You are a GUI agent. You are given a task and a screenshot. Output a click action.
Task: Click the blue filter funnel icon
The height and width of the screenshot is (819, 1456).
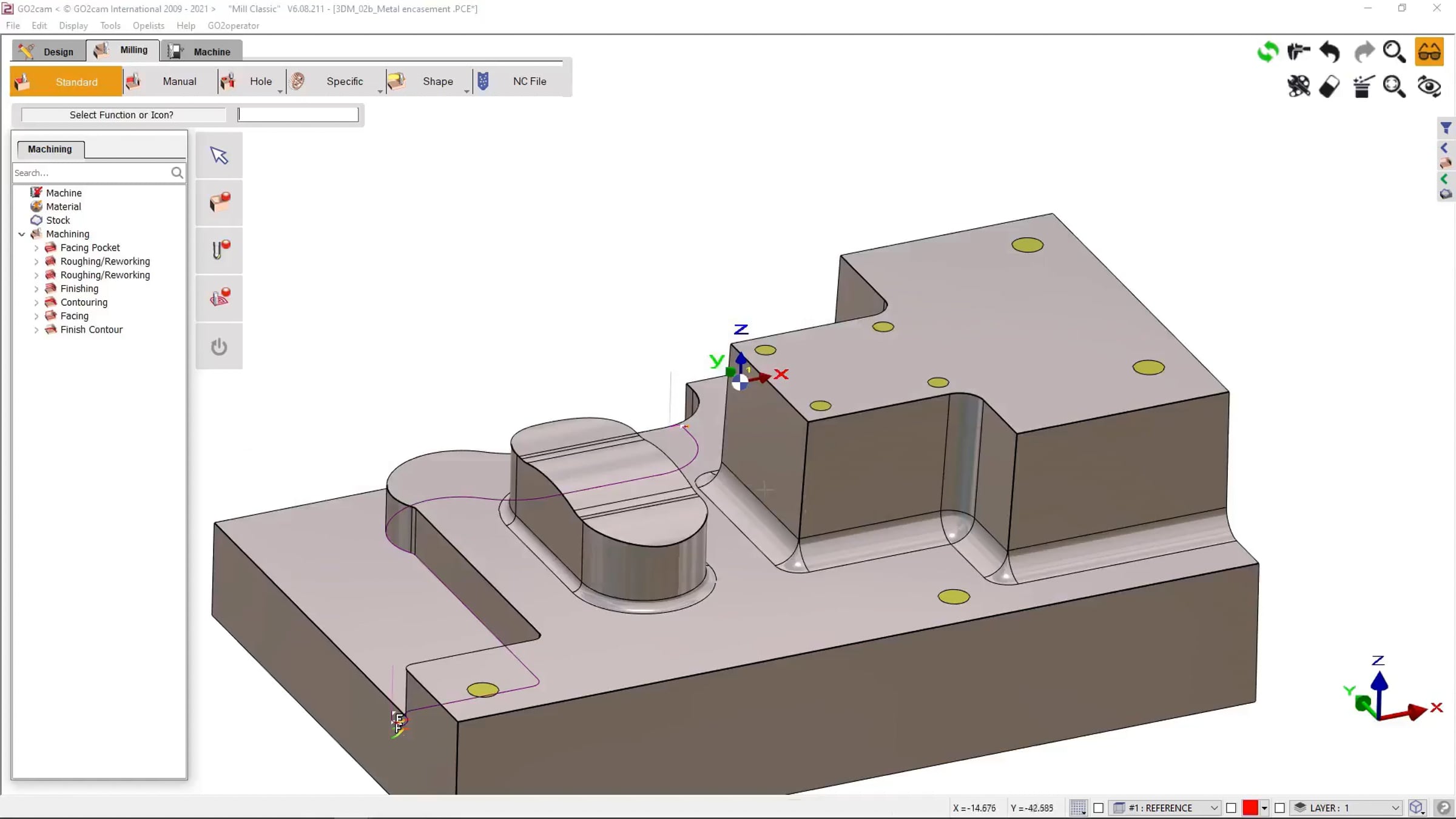[x=1446, y=128]
